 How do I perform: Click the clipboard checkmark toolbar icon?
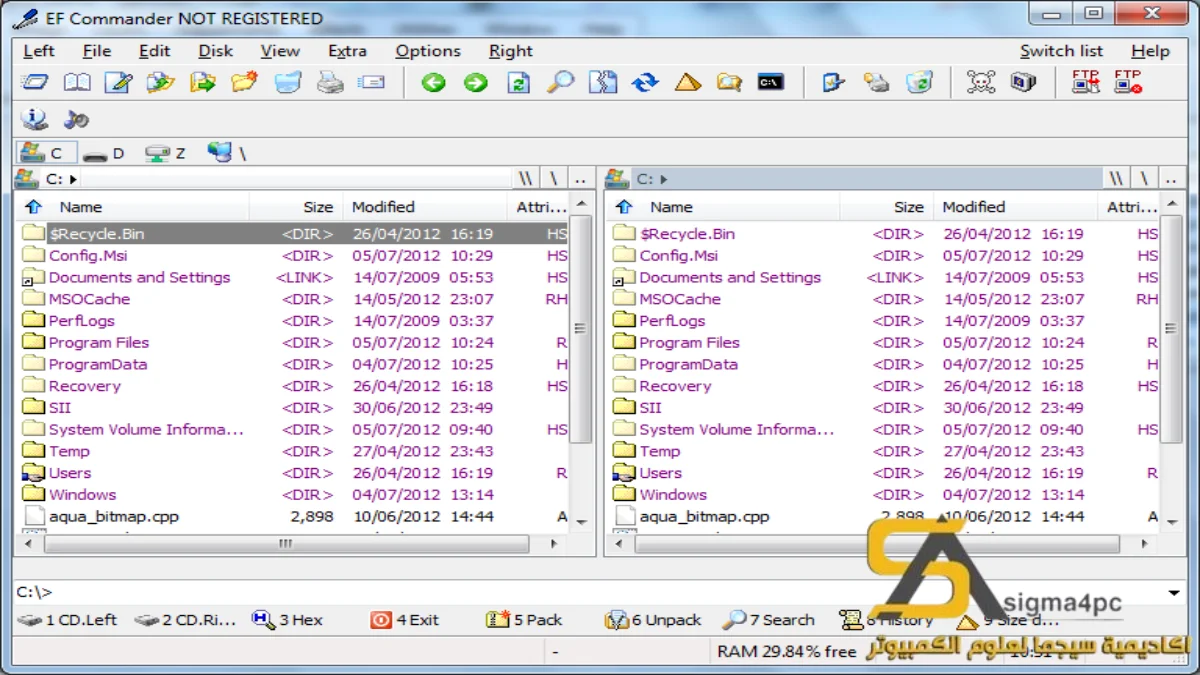coord(834,83)
